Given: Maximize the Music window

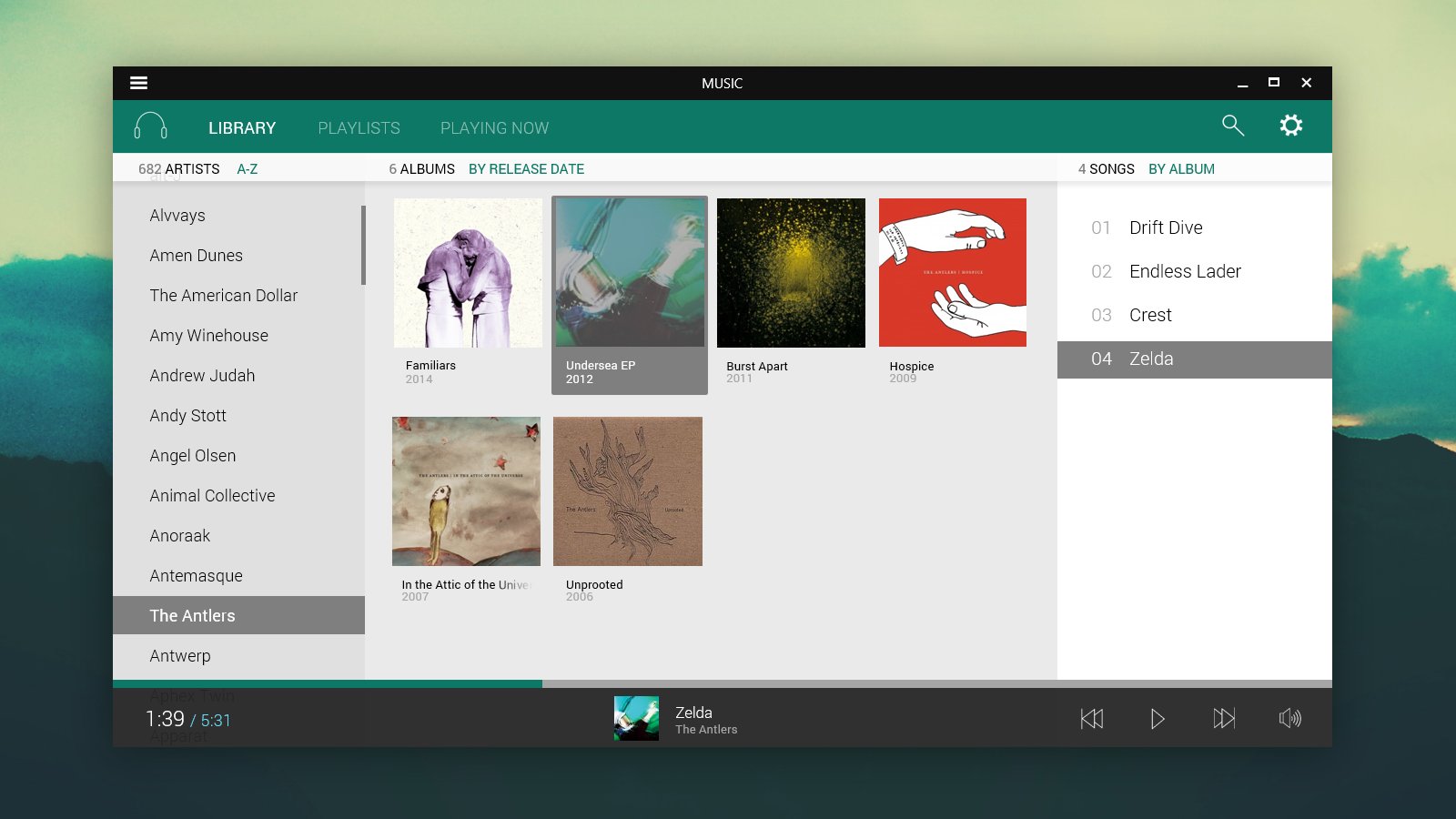Looking at the screenshot, I should point(1274,83).
